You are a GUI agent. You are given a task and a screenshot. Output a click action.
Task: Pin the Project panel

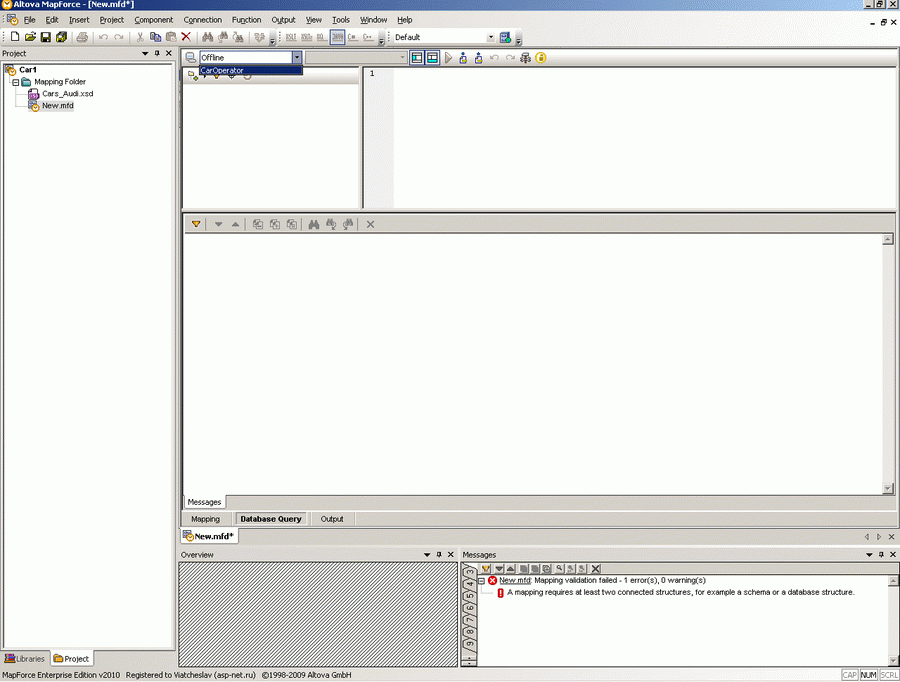(157, 53)
